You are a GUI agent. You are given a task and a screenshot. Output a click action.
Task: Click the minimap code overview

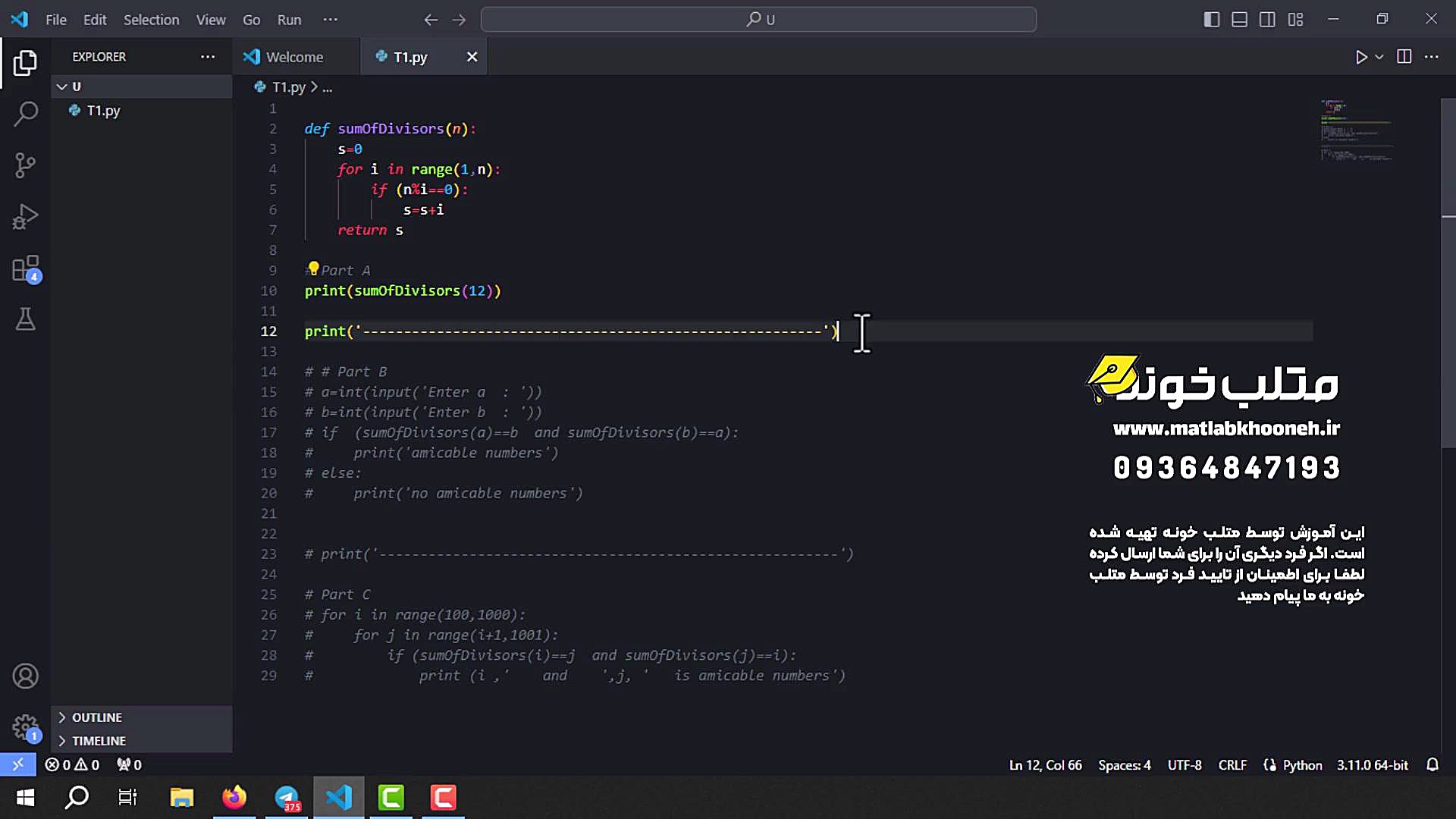click(1357, 130)
